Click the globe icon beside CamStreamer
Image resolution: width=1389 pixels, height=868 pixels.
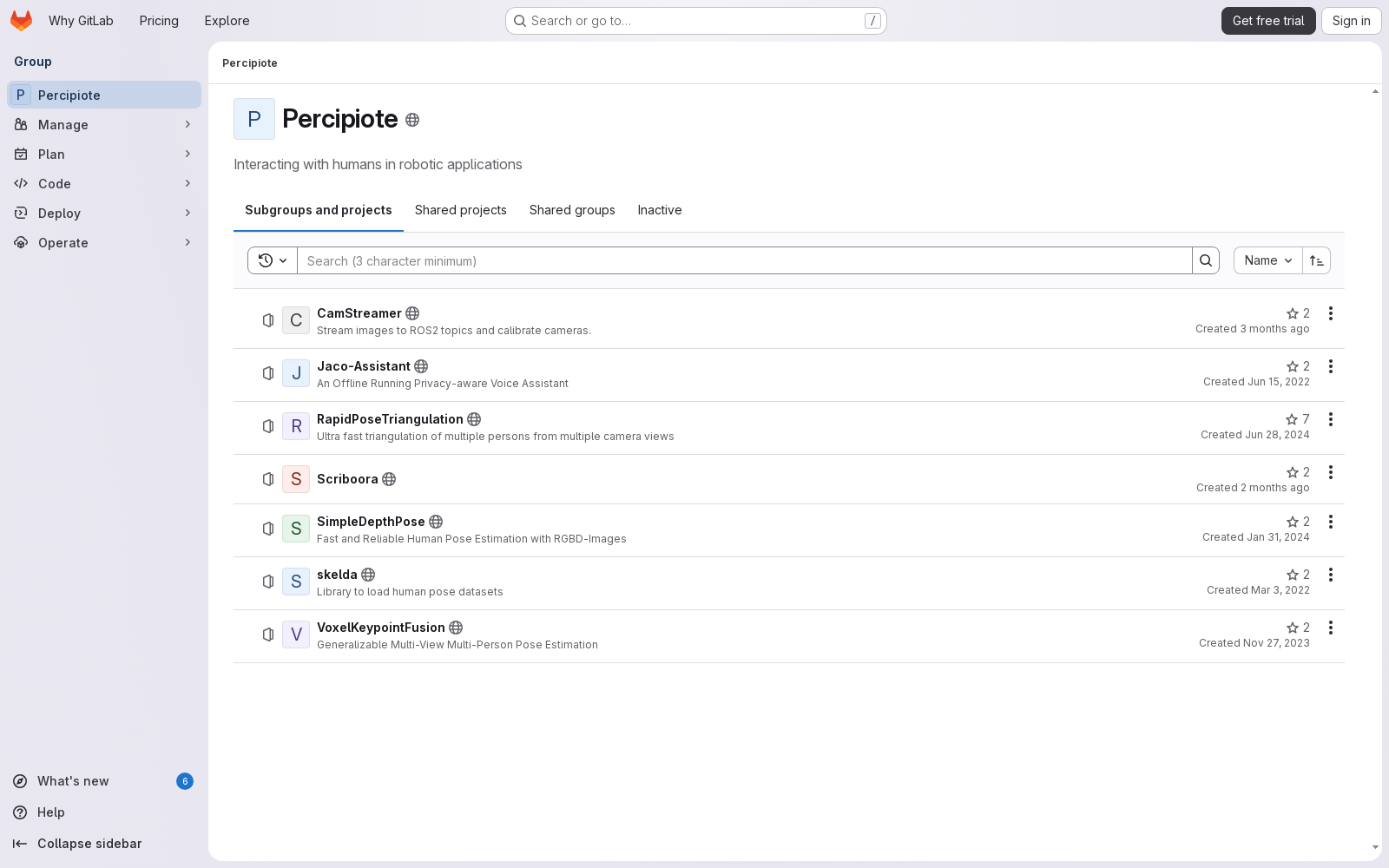tap(413, 313)
